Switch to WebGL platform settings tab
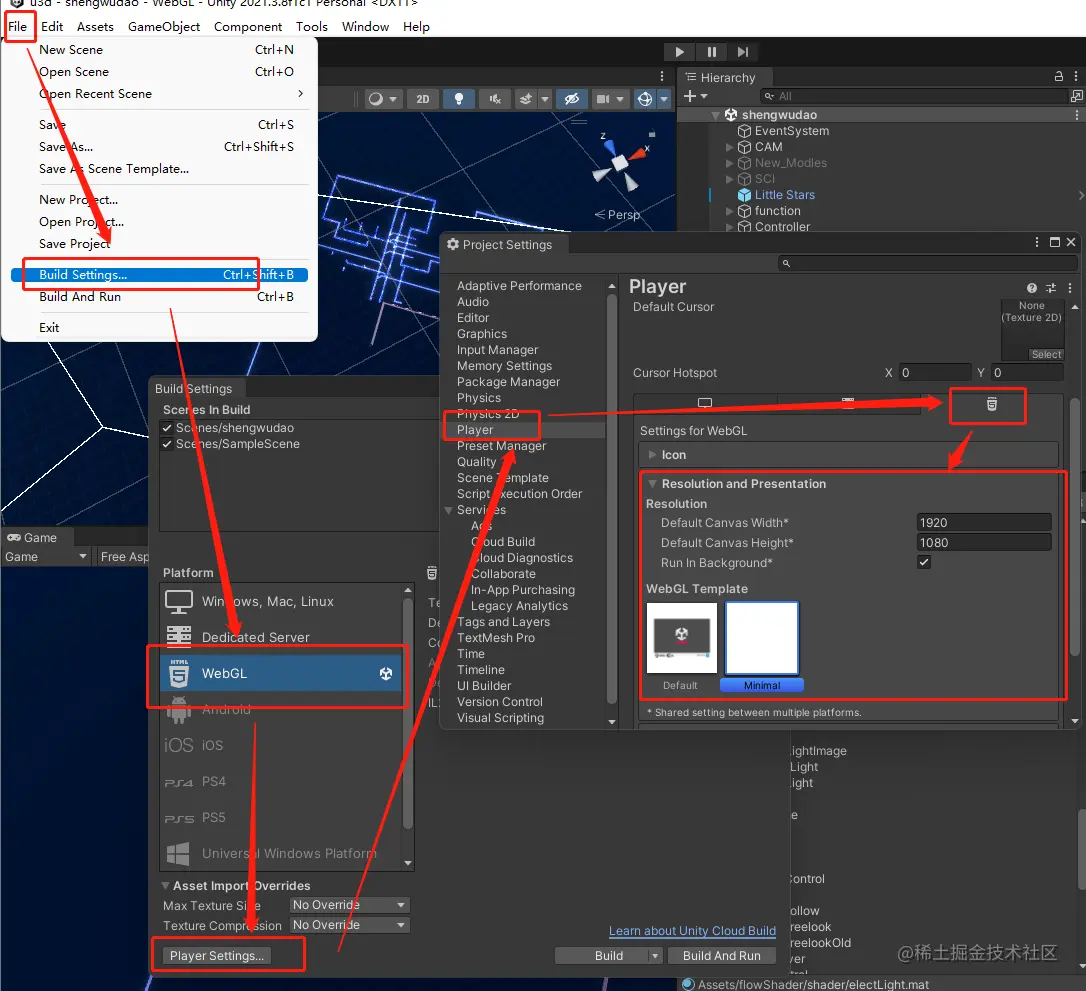 click(x=991, y=404)
